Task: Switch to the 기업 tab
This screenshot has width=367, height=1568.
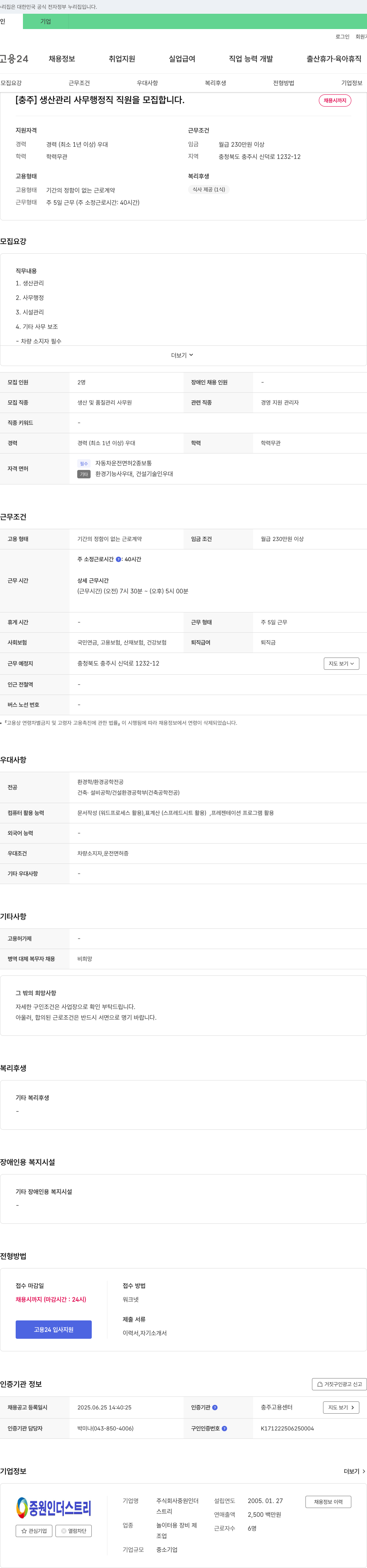Action: tap(45, 21)
